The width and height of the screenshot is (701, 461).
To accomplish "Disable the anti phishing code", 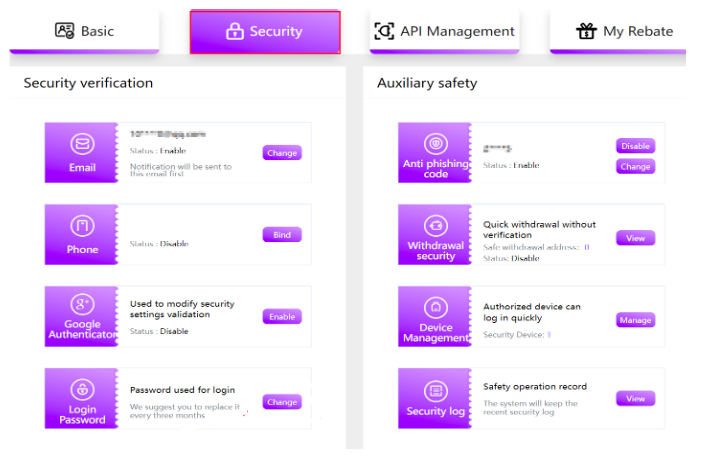I will click(x=635, y=146).
